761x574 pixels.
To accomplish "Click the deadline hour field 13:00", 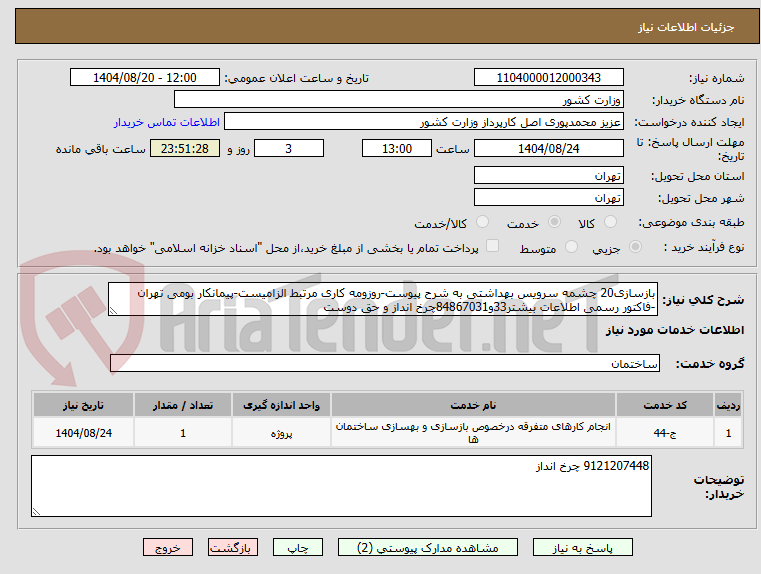I will [397, 148].
